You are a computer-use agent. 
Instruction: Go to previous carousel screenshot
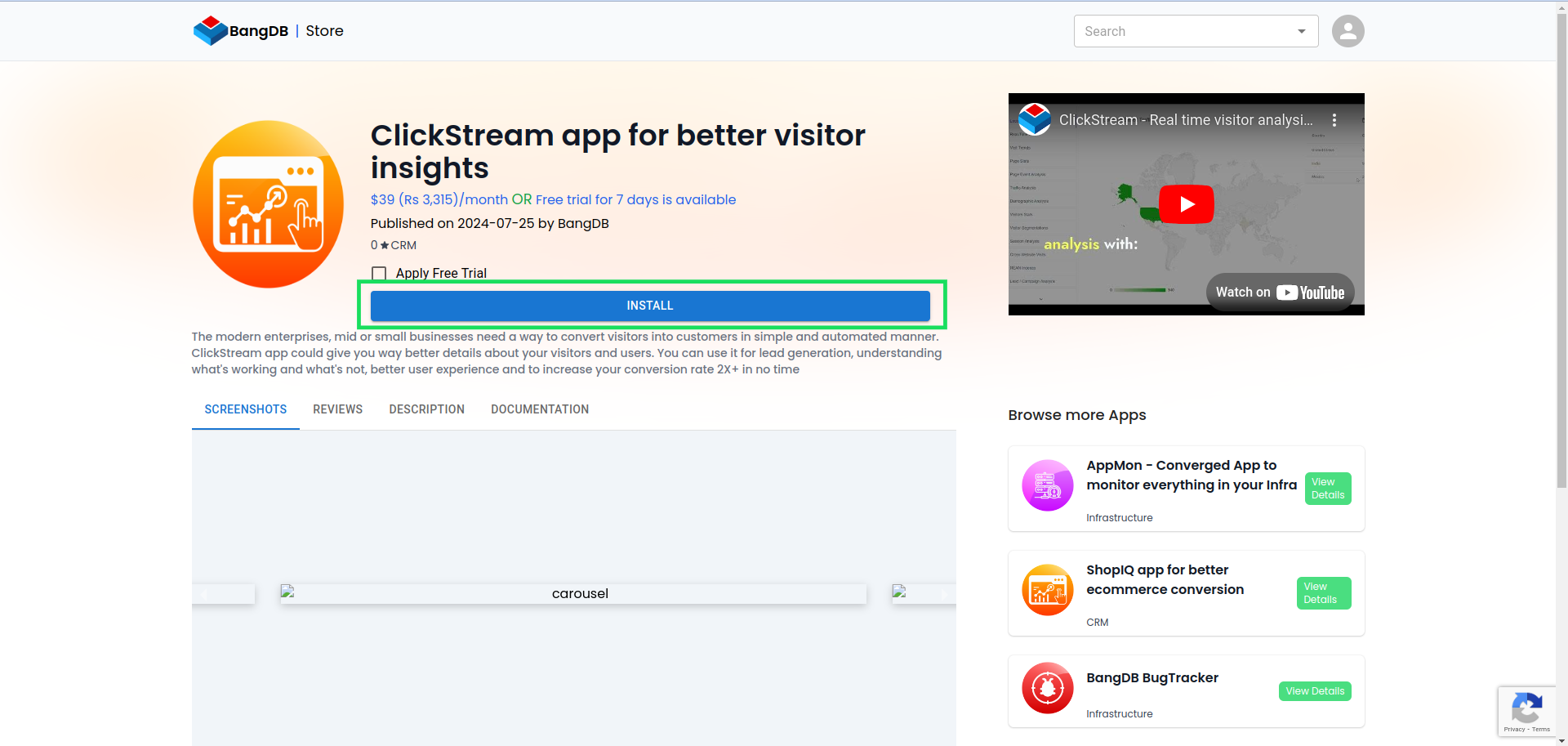(x=204, y=594)
